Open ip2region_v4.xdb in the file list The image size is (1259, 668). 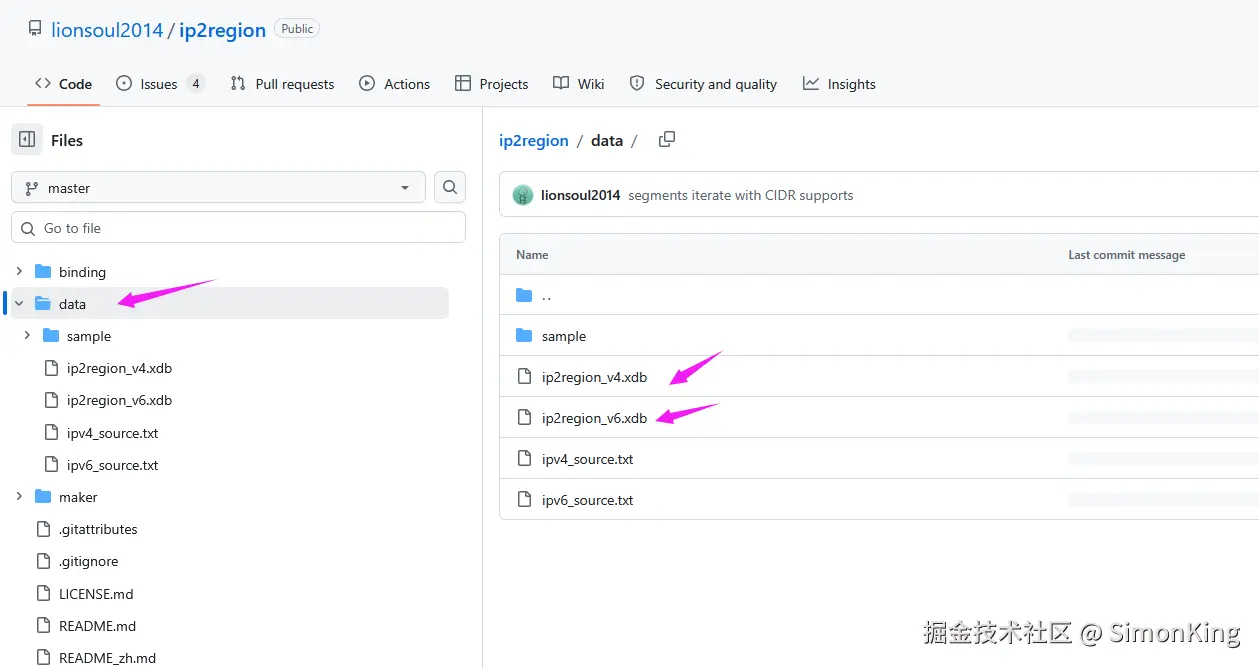coord(594,377)
